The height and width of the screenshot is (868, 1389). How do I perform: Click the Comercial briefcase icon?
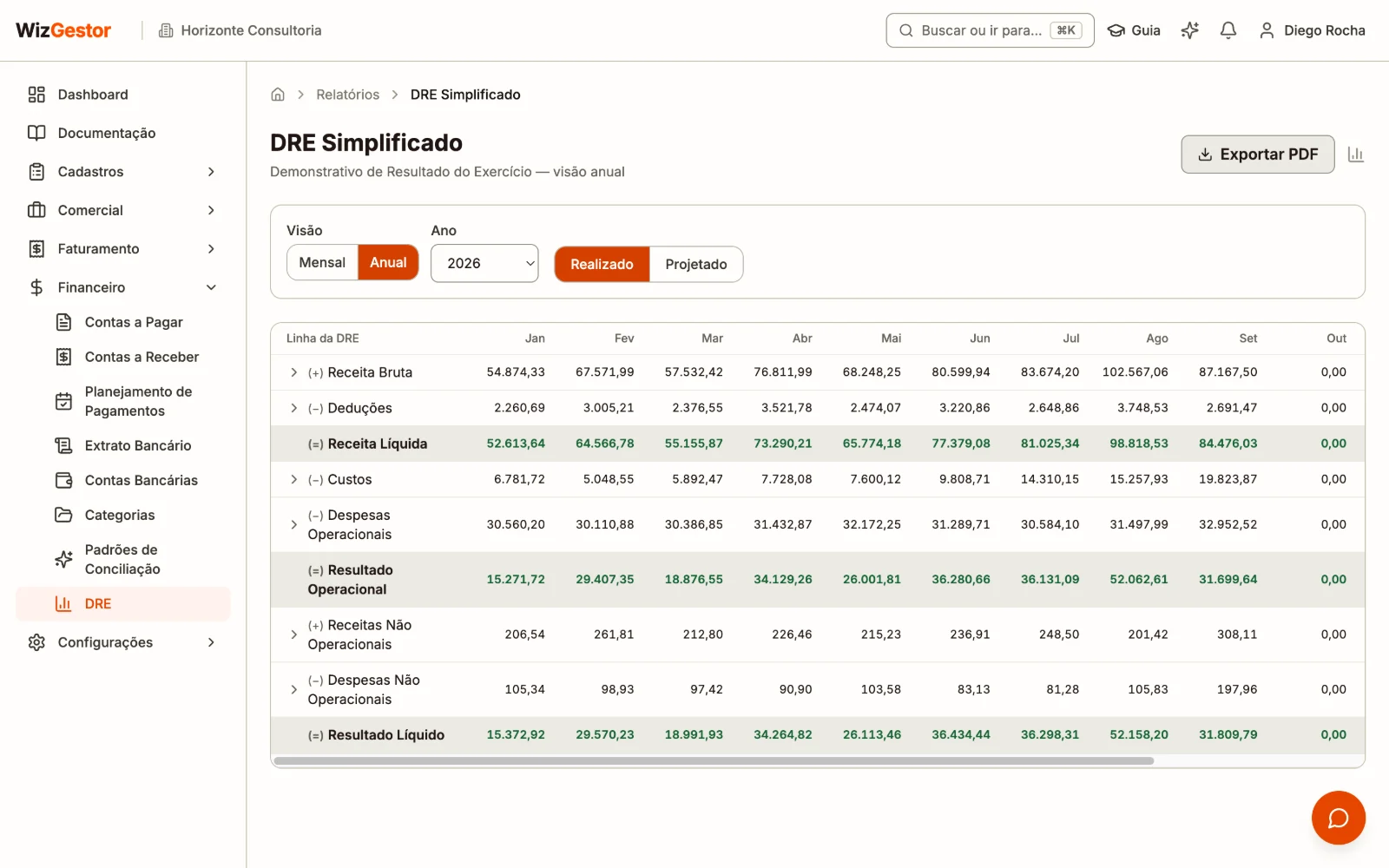click(x=36, y=210)
